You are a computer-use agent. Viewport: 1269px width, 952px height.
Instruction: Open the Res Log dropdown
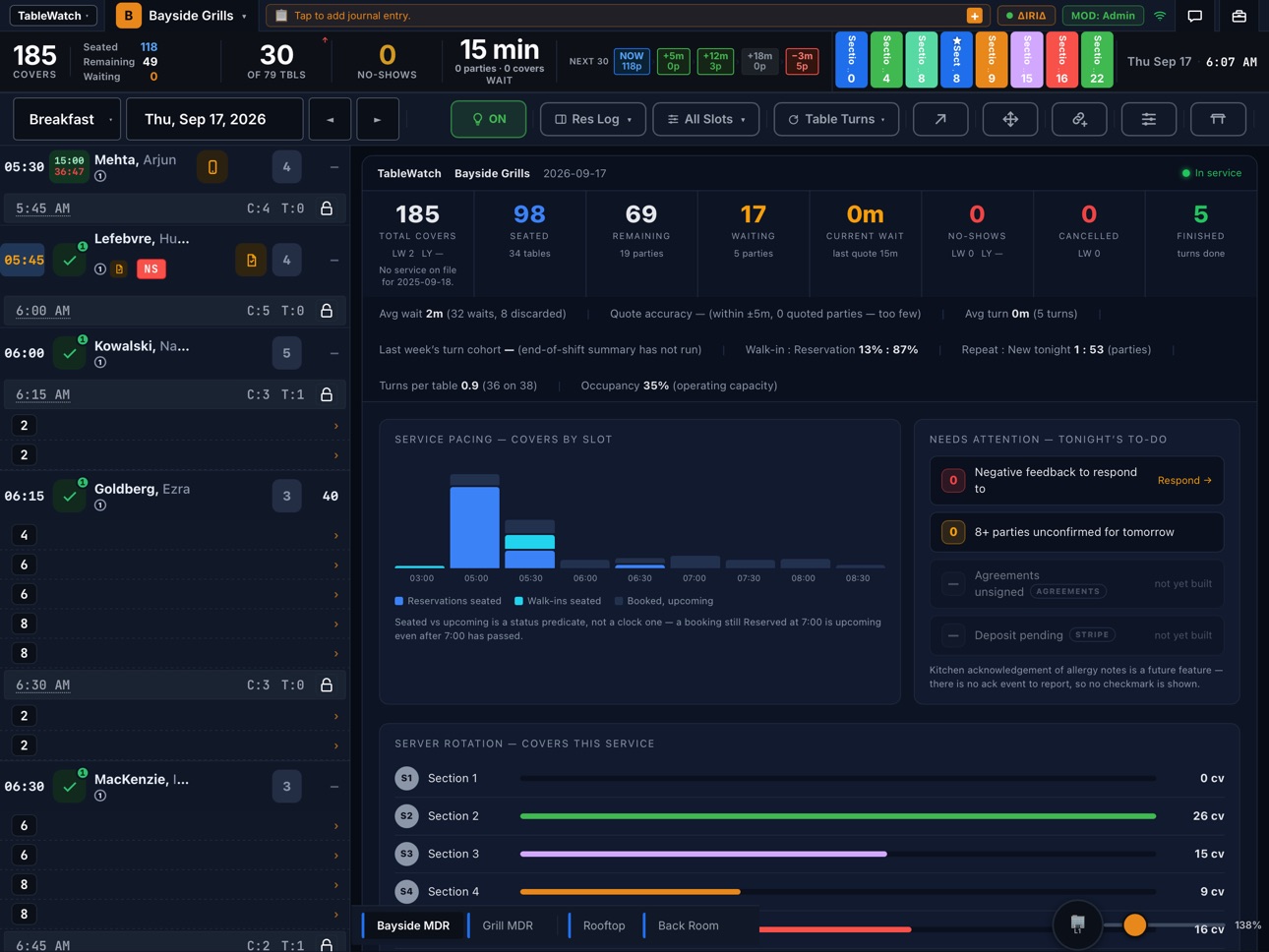593,119
